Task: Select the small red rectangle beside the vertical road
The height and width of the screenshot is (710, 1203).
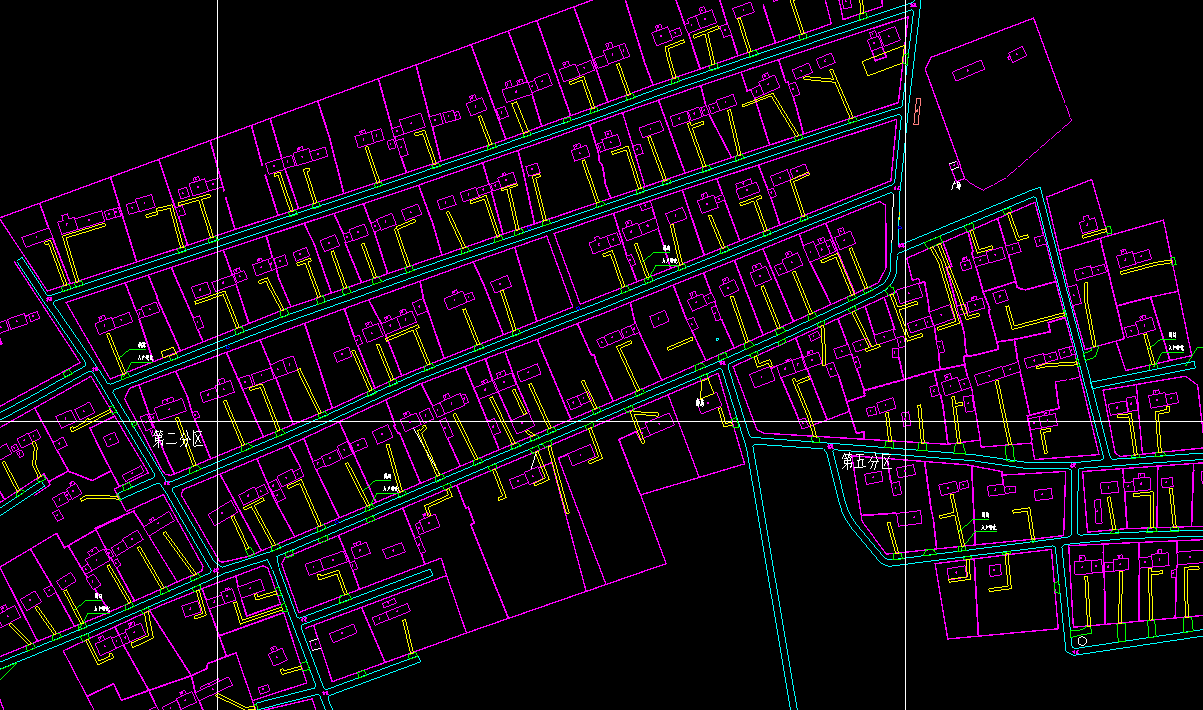Action: click(916, 111)
